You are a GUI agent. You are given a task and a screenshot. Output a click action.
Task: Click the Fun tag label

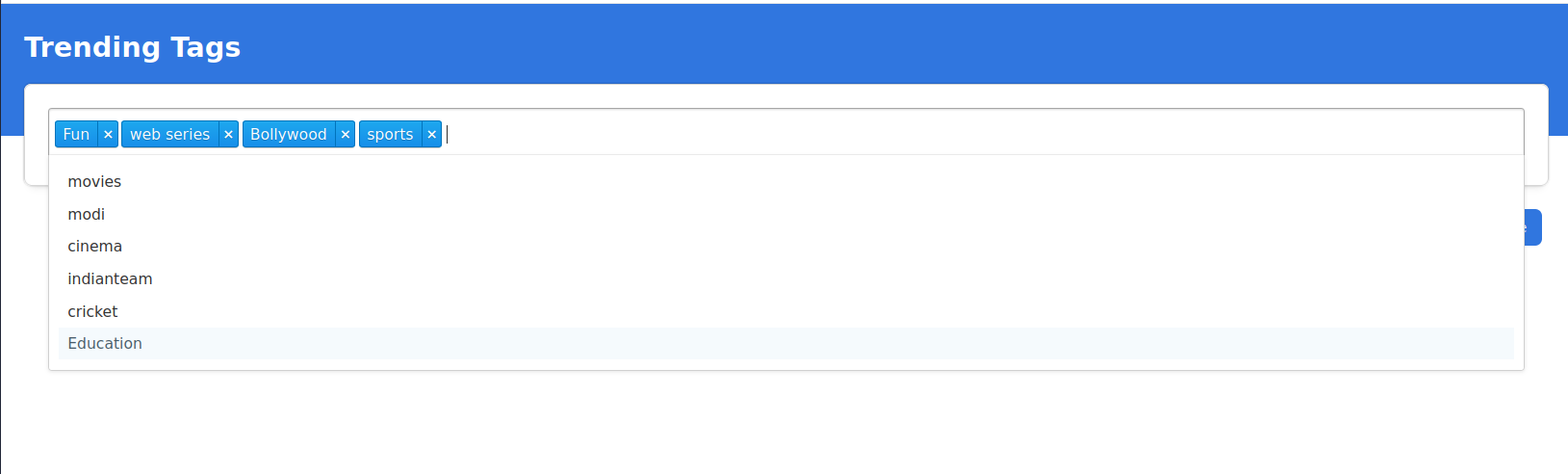[76, 135]
